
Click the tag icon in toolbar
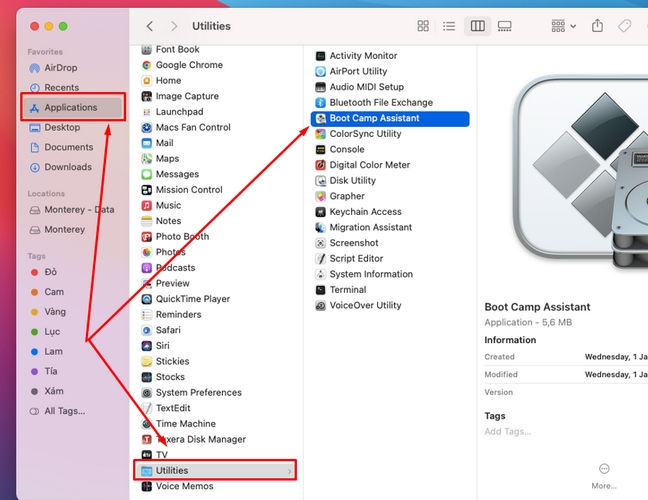[x=625, y=26]
